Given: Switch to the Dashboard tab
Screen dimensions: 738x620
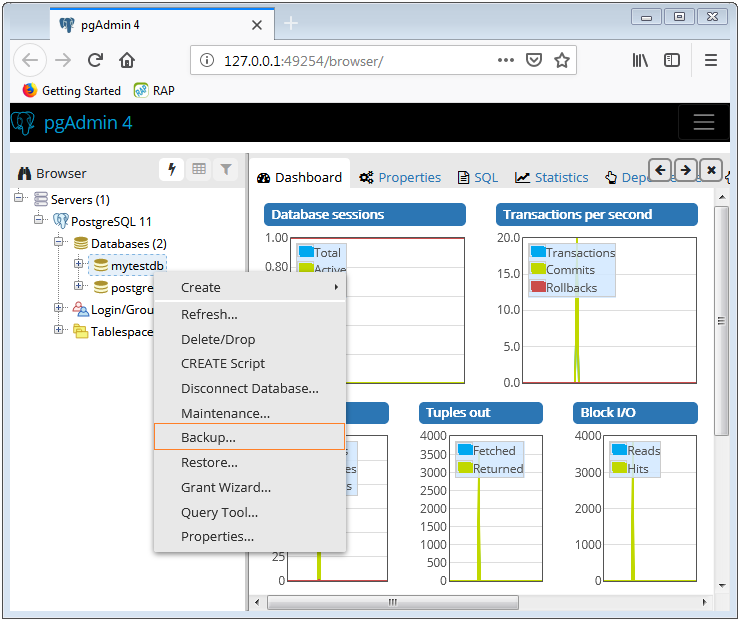Looking at the screenshot, I should (299, 177).
